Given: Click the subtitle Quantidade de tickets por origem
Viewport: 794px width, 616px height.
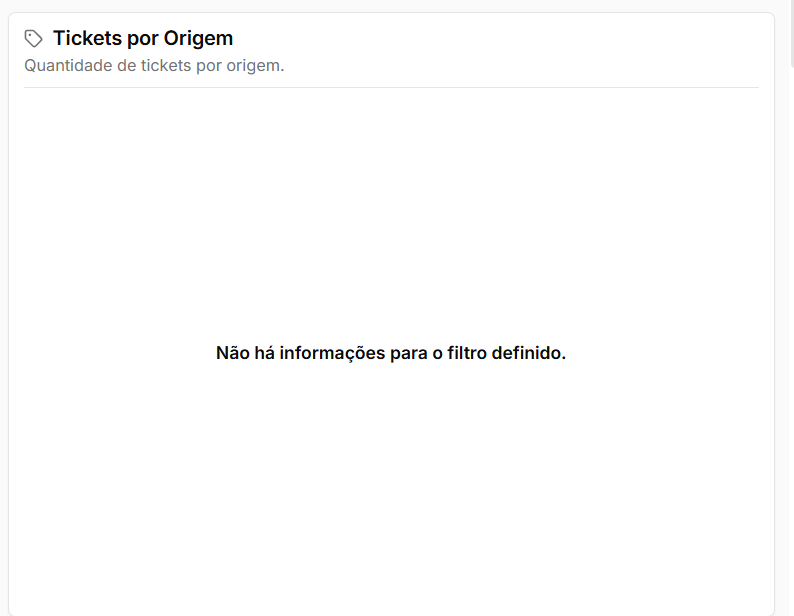Looking at the screenshot, I should (x=154, y=66).
